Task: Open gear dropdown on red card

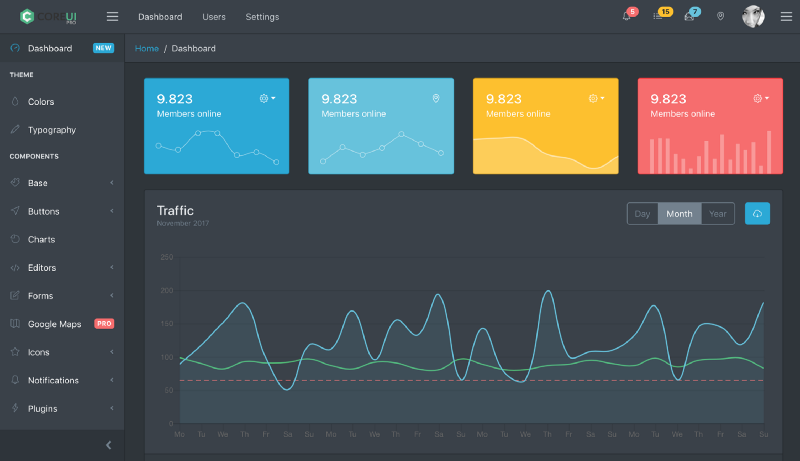Action: click(x=761, y=98)
